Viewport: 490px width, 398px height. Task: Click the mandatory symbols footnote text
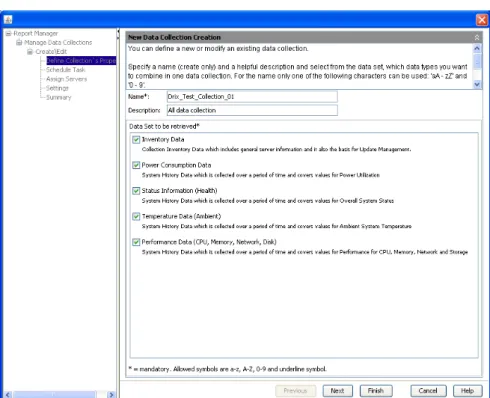pos(228,369)
